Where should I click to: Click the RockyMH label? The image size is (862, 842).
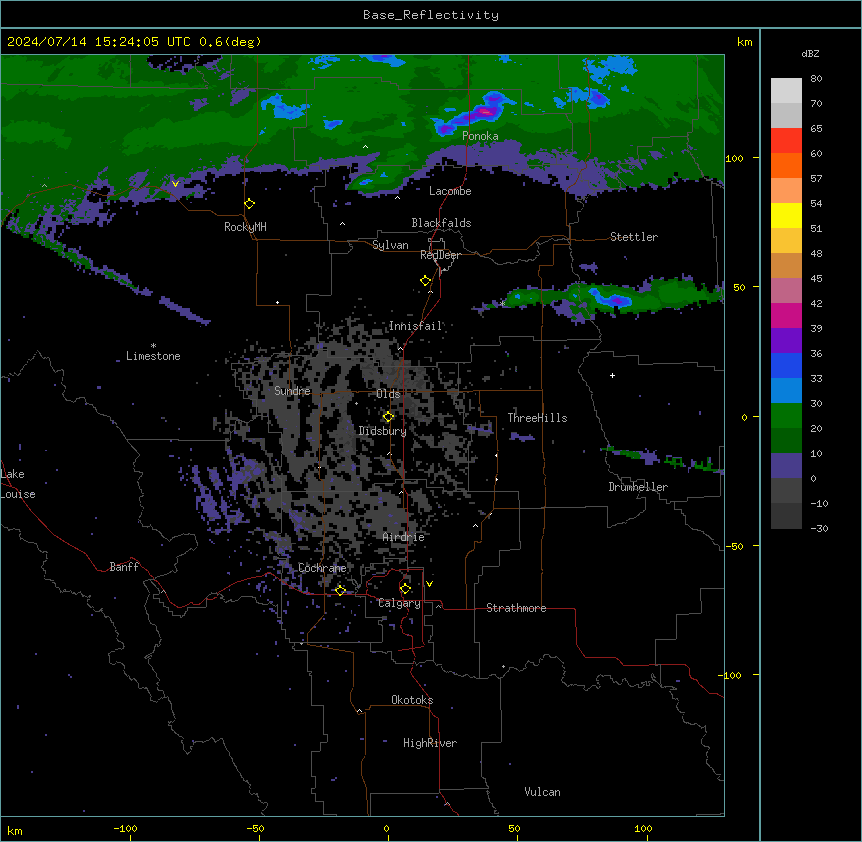[245, 227]
